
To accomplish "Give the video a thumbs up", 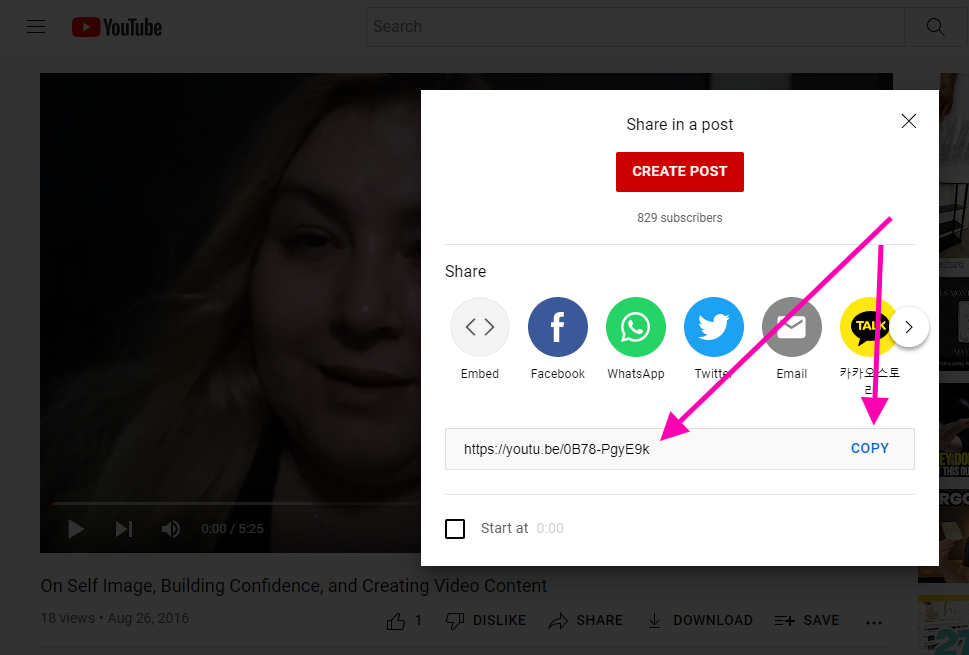I will [x=397, y=620].
